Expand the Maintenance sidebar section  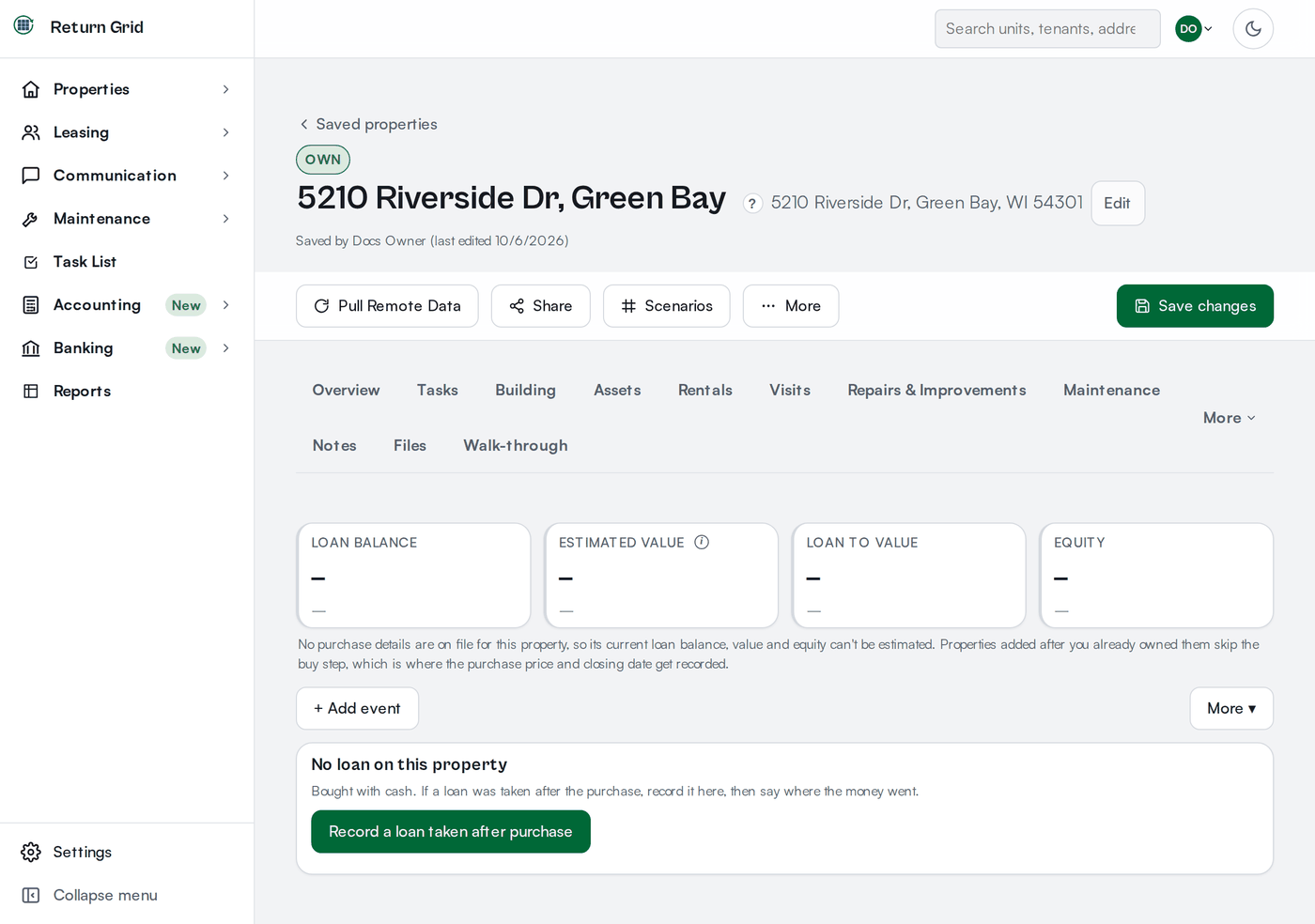[x=226, y=219]
